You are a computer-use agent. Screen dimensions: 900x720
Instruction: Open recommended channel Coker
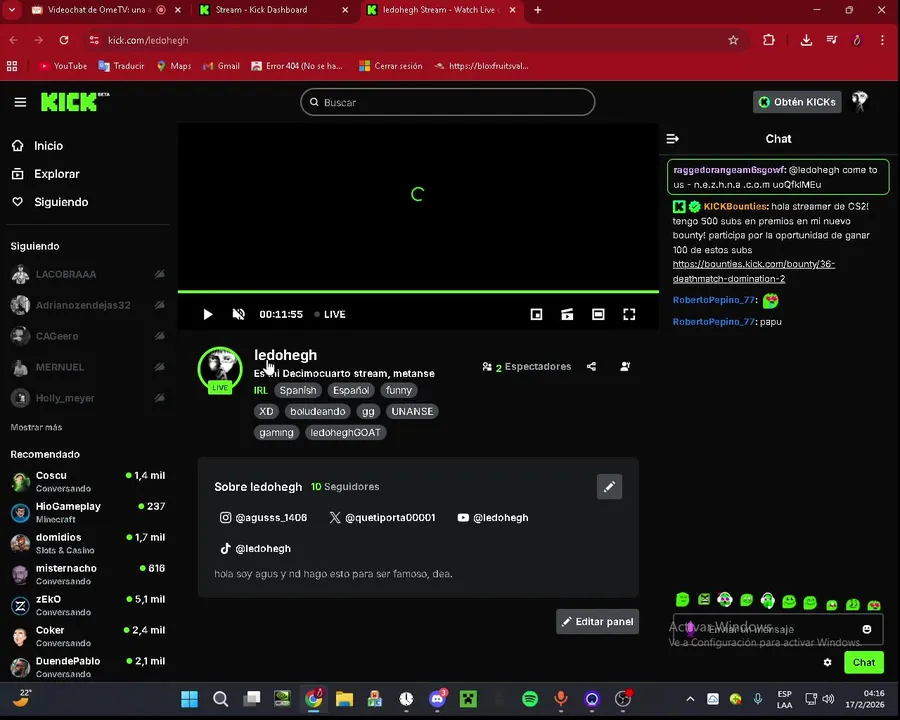(x=88, y=637)
